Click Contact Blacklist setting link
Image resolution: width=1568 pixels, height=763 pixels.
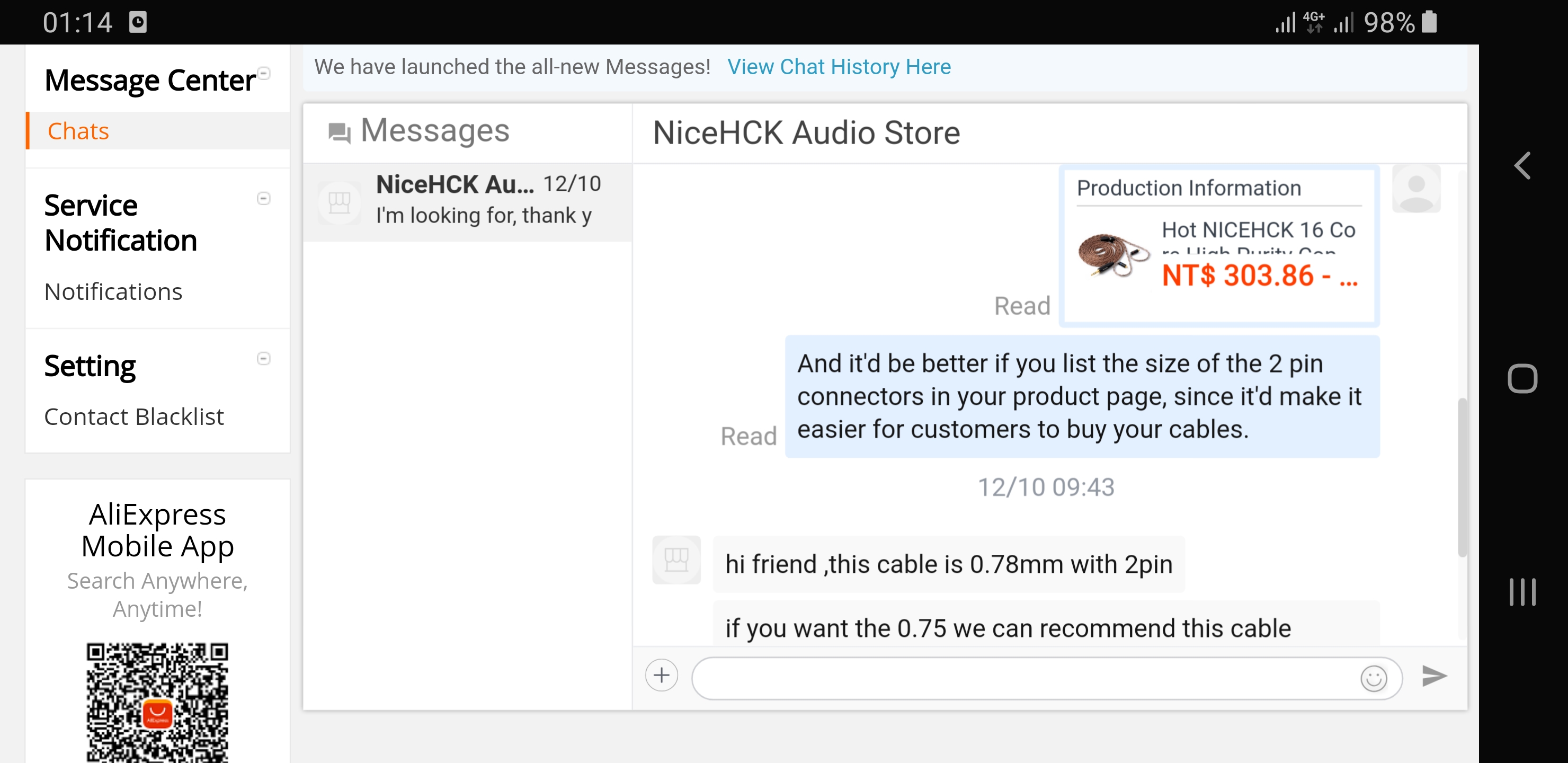click(x=134, y=415)
